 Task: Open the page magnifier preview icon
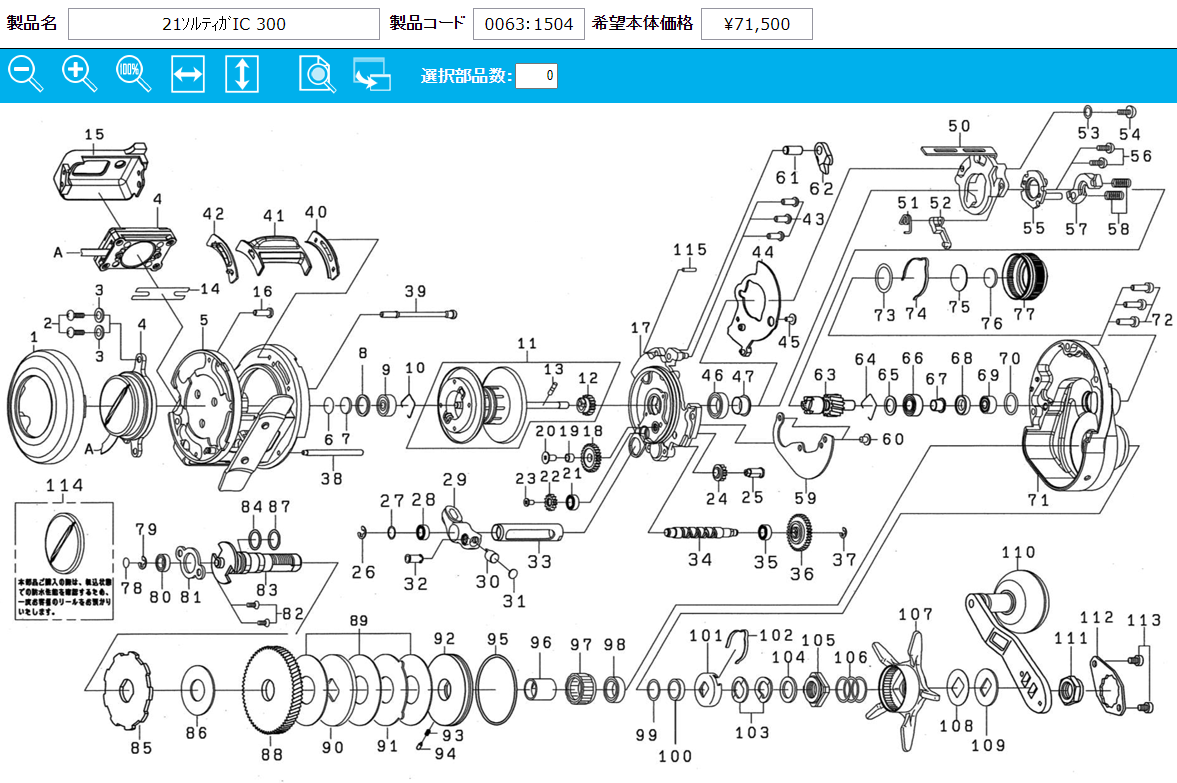point(317,74)
